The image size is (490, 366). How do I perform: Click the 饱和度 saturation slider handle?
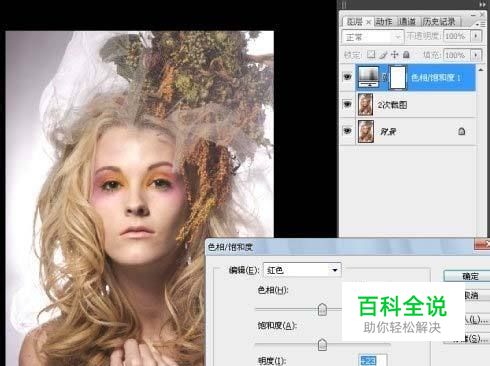[322, 345]
